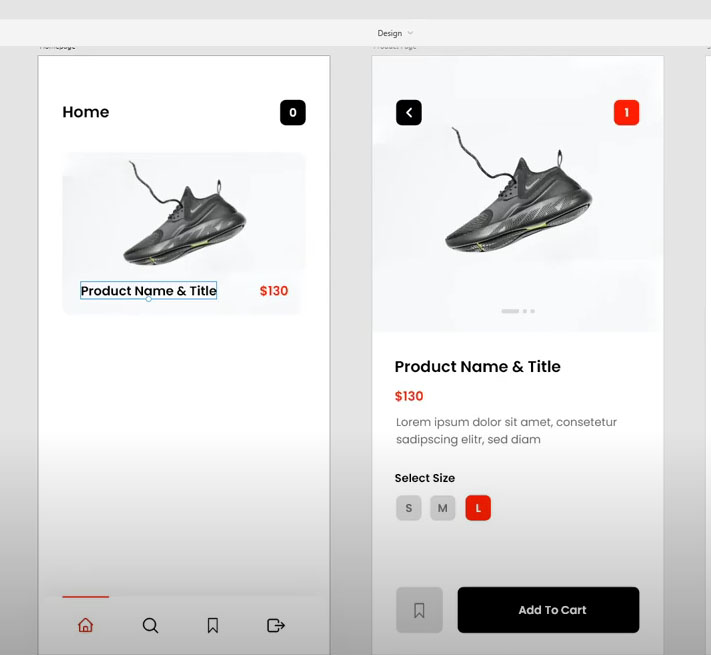Click the logout icon in bottom navigation
Viewport: 711px width, 655px height.
(x=276, y=625)
